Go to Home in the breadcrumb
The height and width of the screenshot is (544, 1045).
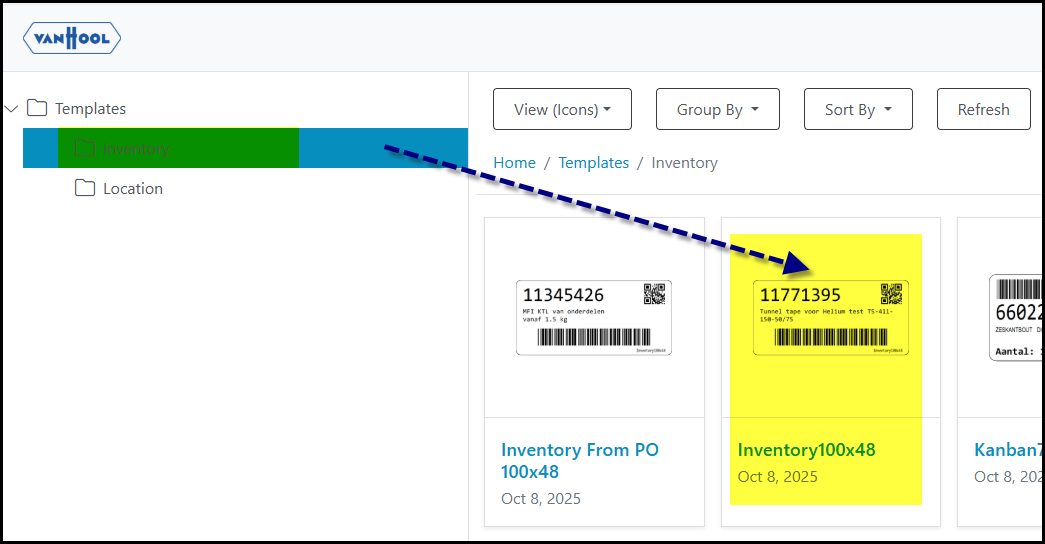[x=514, y=163]
